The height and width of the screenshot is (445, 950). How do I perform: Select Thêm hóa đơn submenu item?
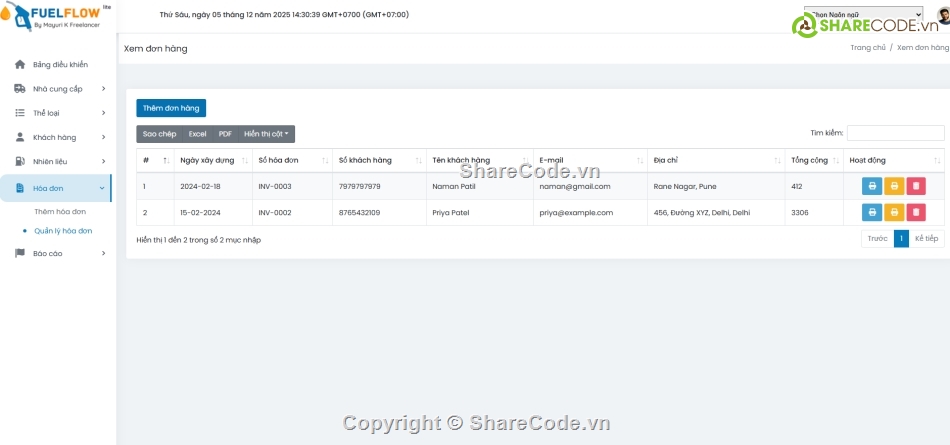(x=60, y=212)
